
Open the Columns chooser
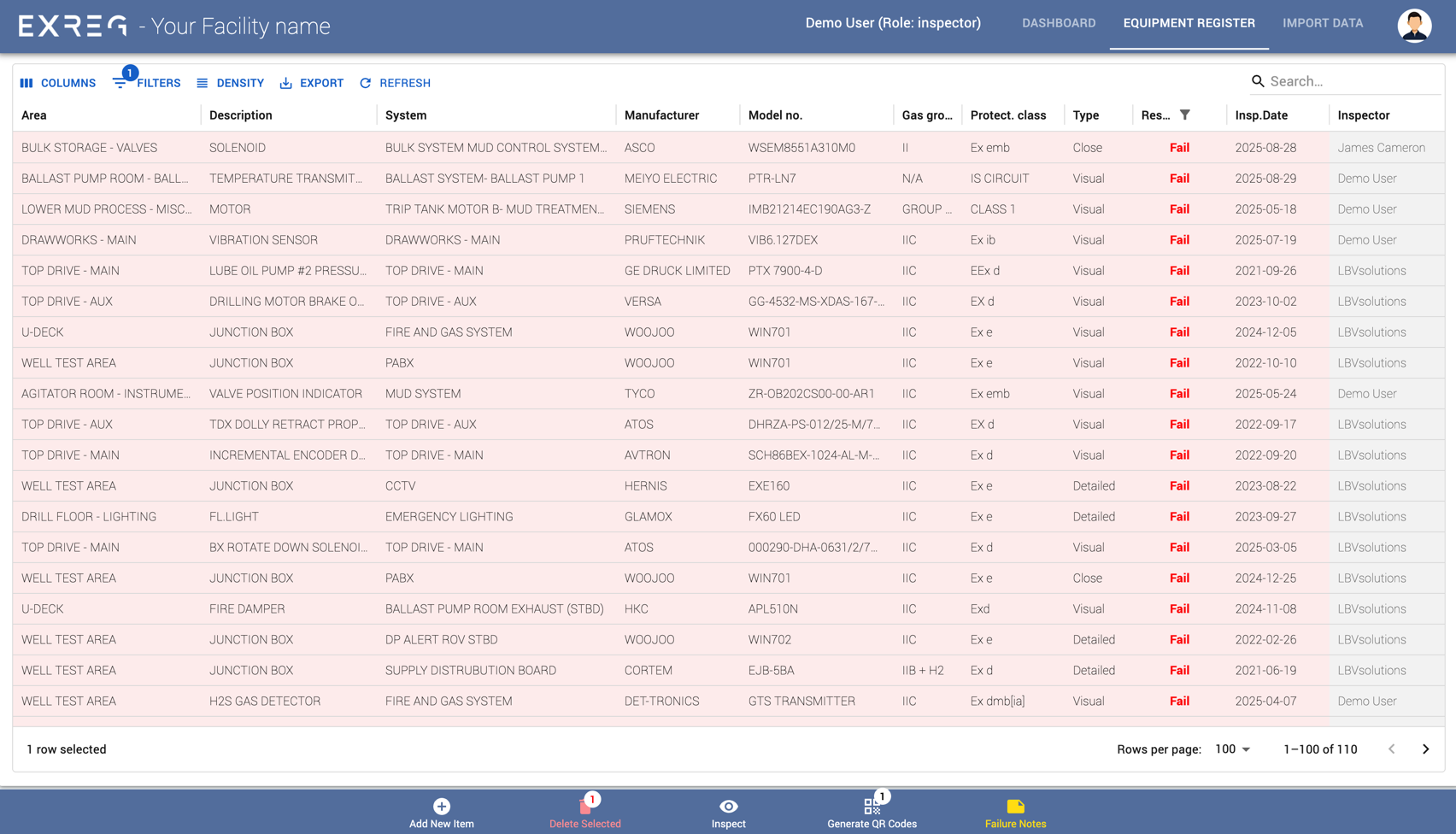point(58,83)
